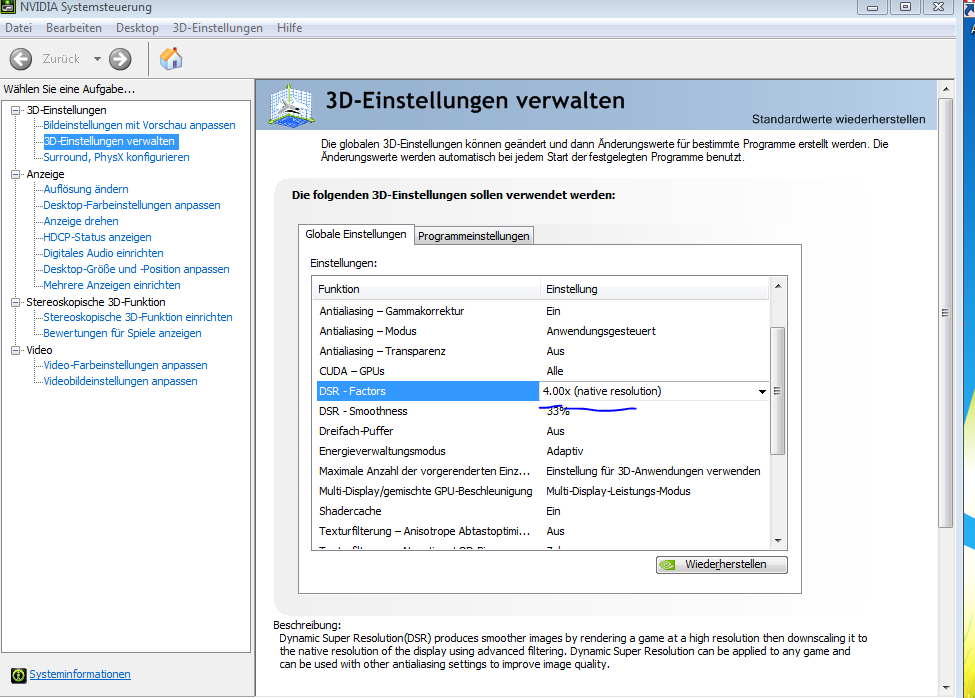
Task: Click the Systeminformationen icon
Action: 19,675
